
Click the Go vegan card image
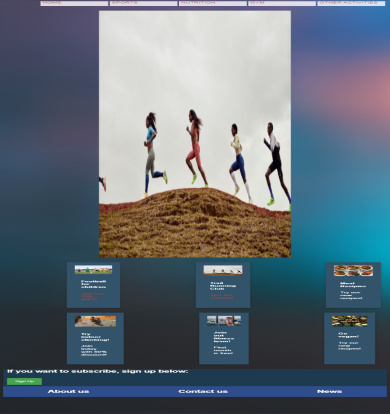coord(349,321)
